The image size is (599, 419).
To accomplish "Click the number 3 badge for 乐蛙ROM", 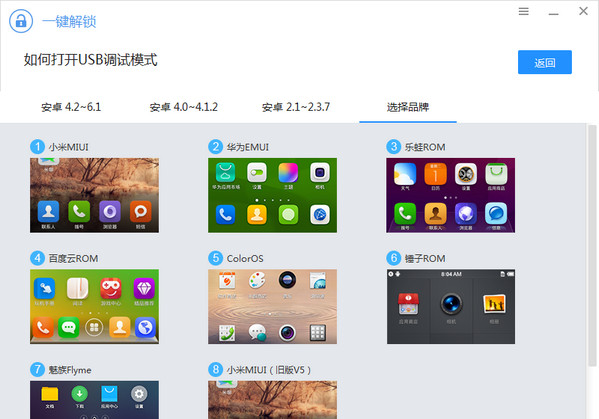I will [393, 147].
